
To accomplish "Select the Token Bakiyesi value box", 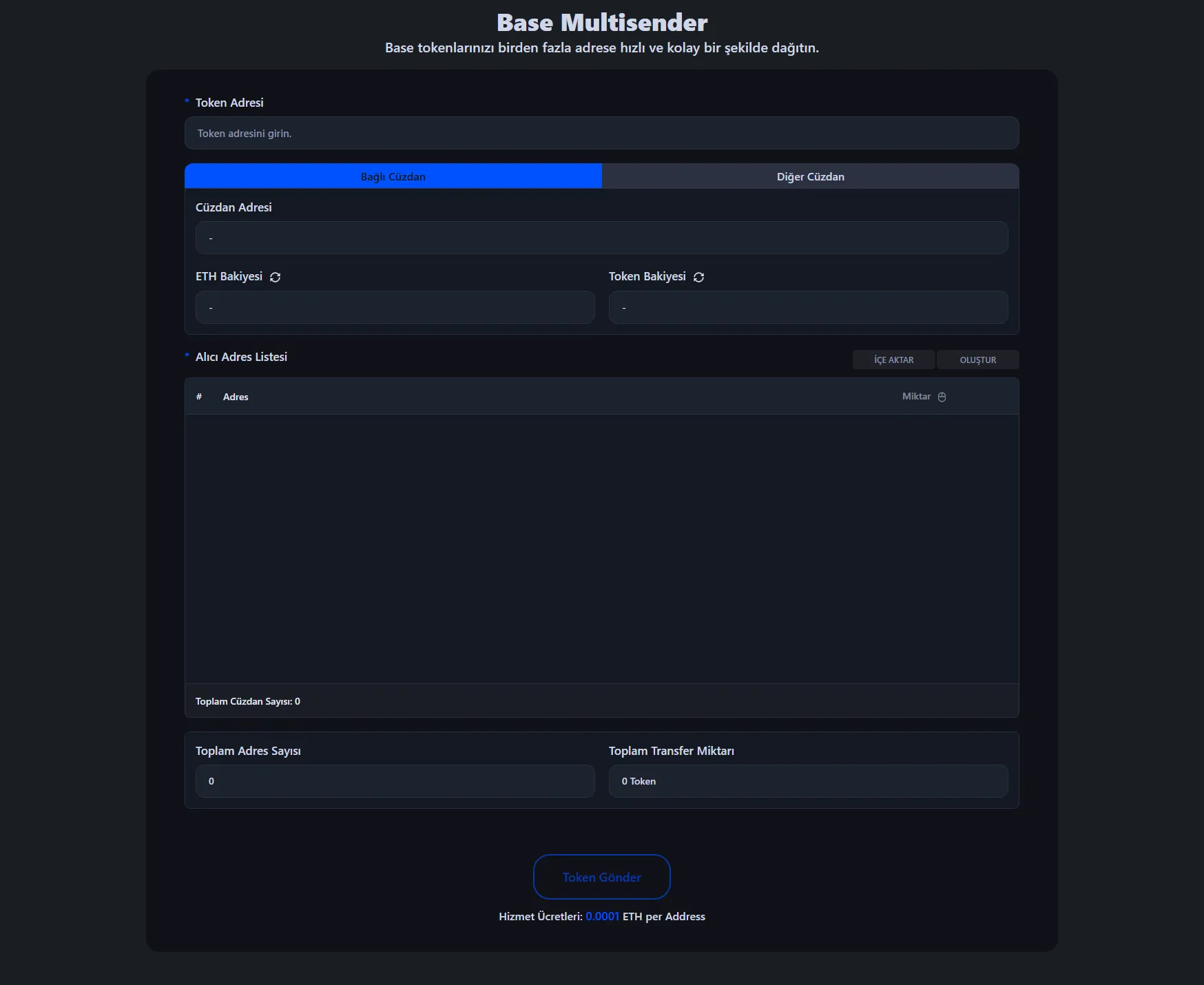I will pos(808,307).
